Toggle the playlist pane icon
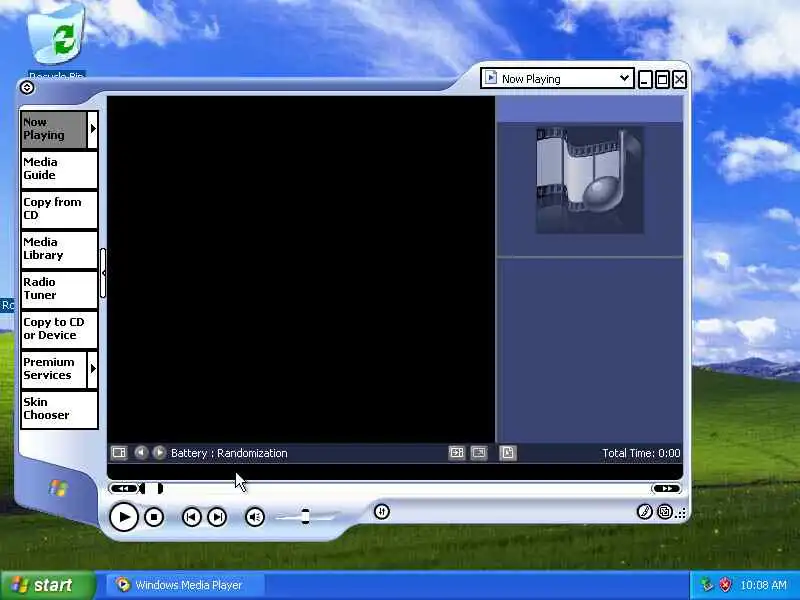The height and width of the screenshot is (600, 800). 508,453
